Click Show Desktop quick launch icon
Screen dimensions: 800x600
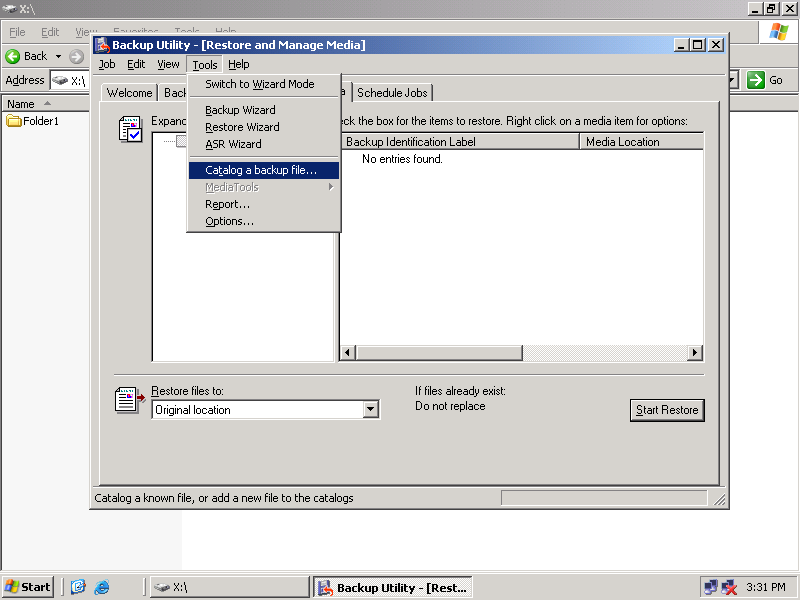78,587
